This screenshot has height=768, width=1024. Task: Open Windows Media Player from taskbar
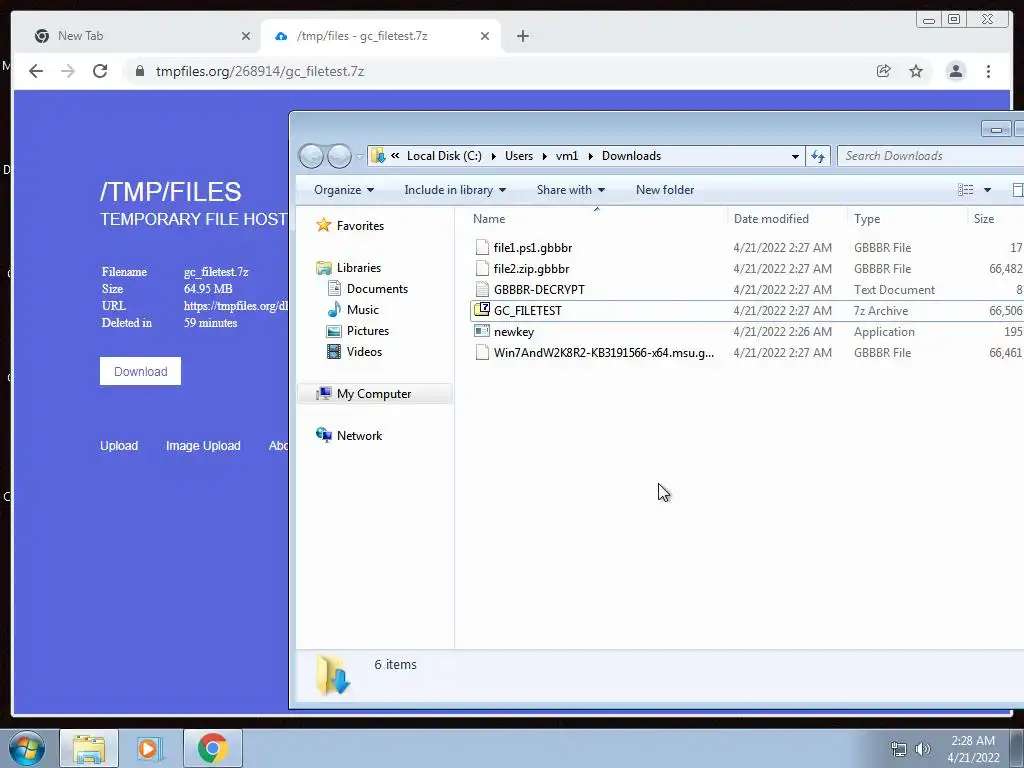(150, 748)
